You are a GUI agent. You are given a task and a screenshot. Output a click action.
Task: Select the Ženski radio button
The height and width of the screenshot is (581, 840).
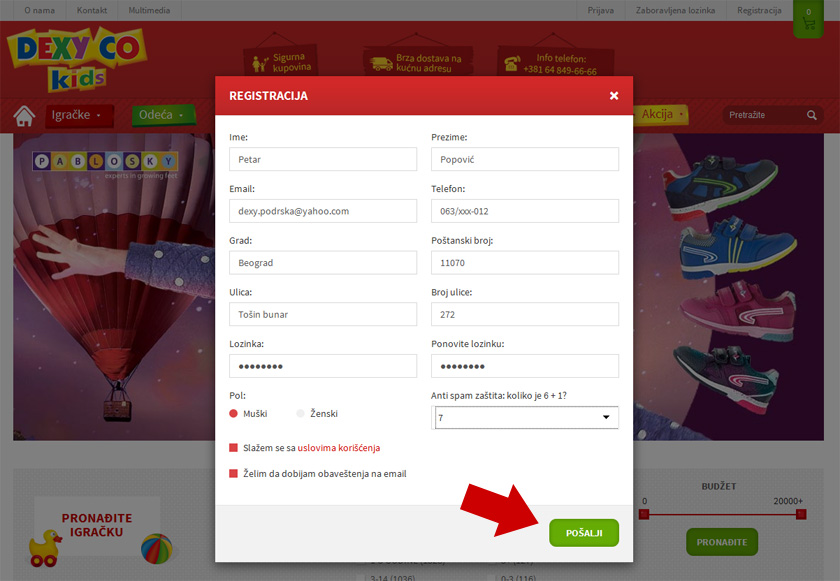point(300,413)
